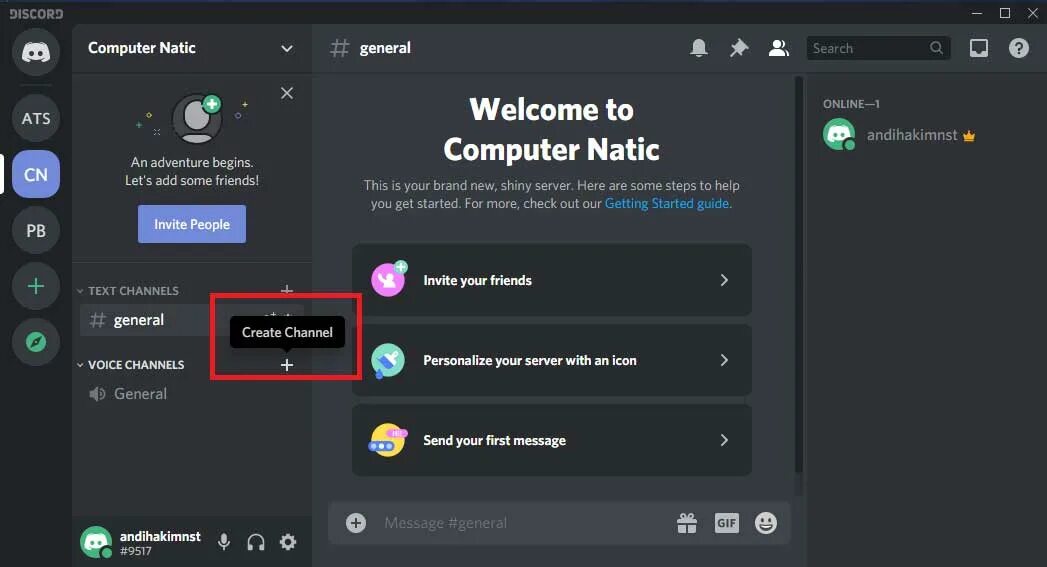Screen dimensions: 1047x567
Task: Click the first message chat icon
Action: [x=387, y=440]
